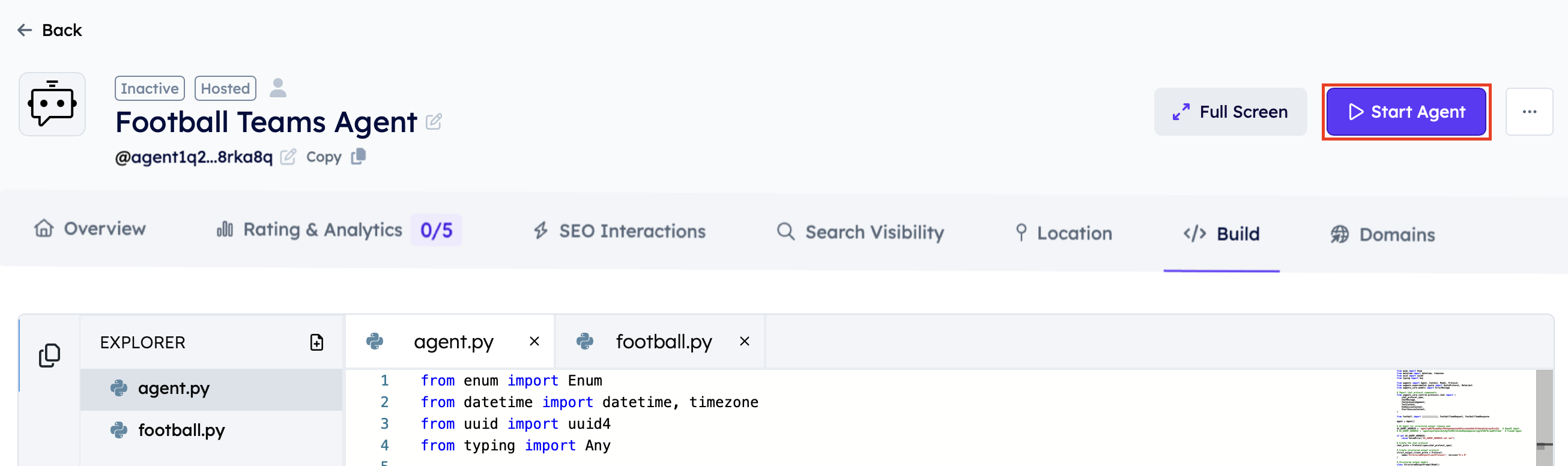Click the user profile icon beside Hosted

277,88
